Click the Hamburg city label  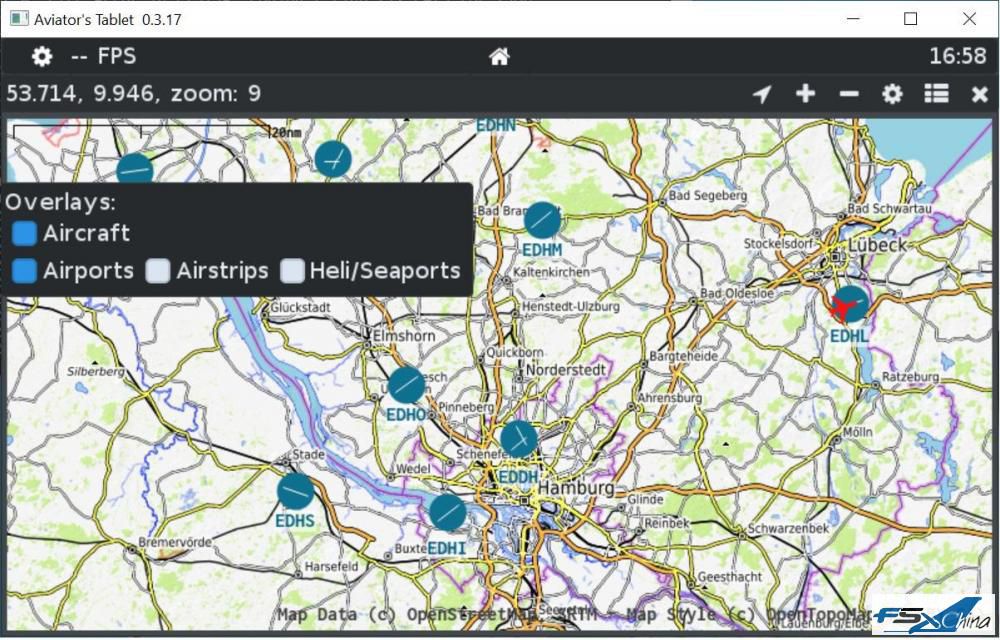pyautogui.click(x=577, y=488)
